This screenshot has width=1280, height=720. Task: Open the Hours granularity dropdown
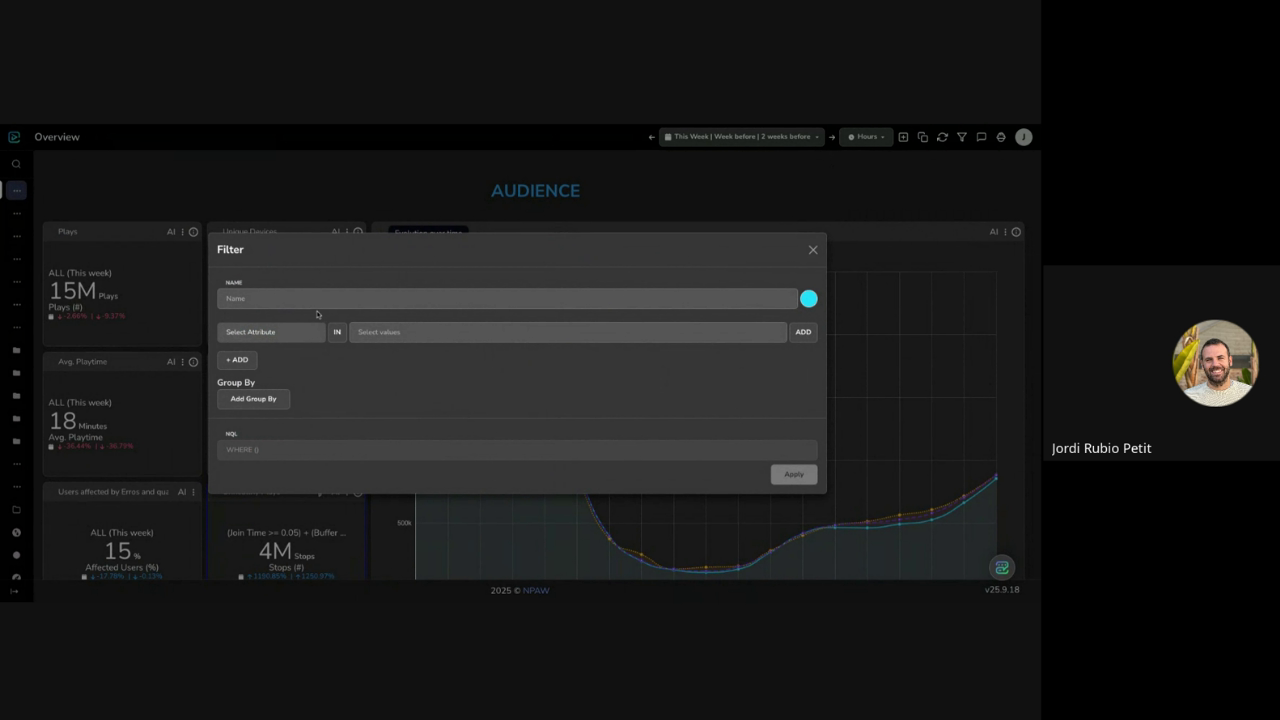click(x=866, y=137)
